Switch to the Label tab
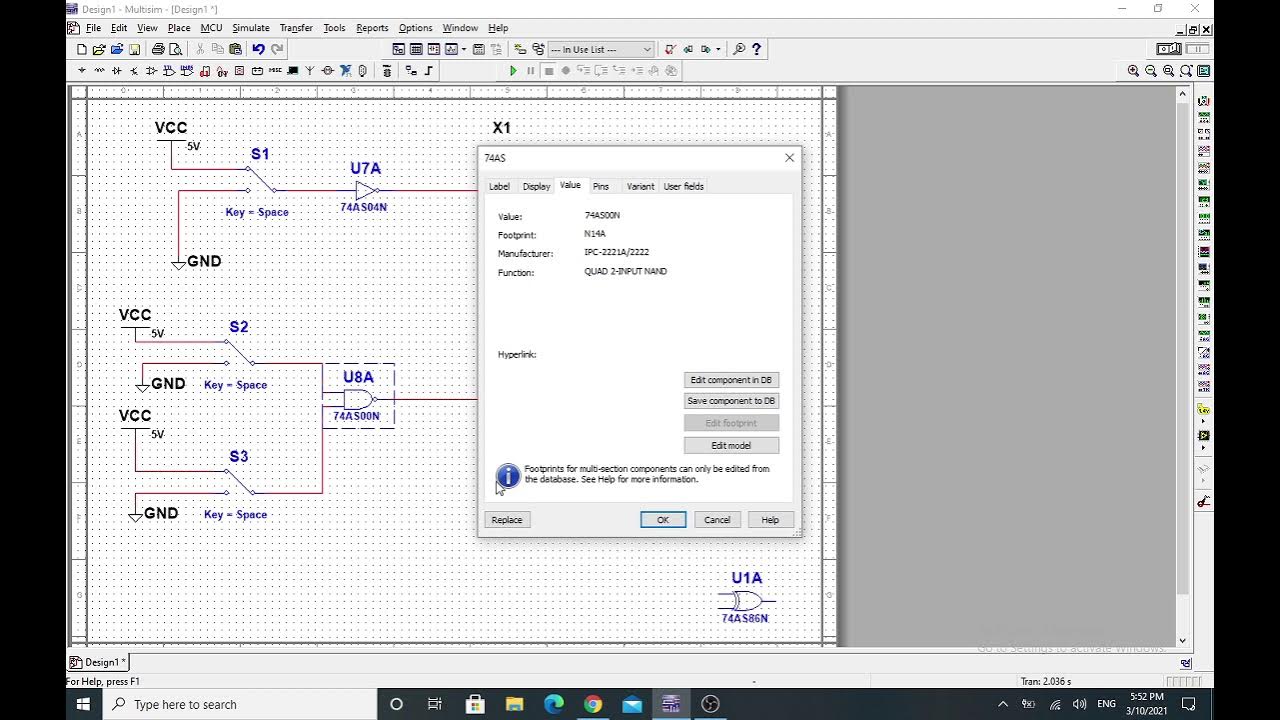Image resolution: width=1280 pixels, height=720 pixels. pos(499,186)
